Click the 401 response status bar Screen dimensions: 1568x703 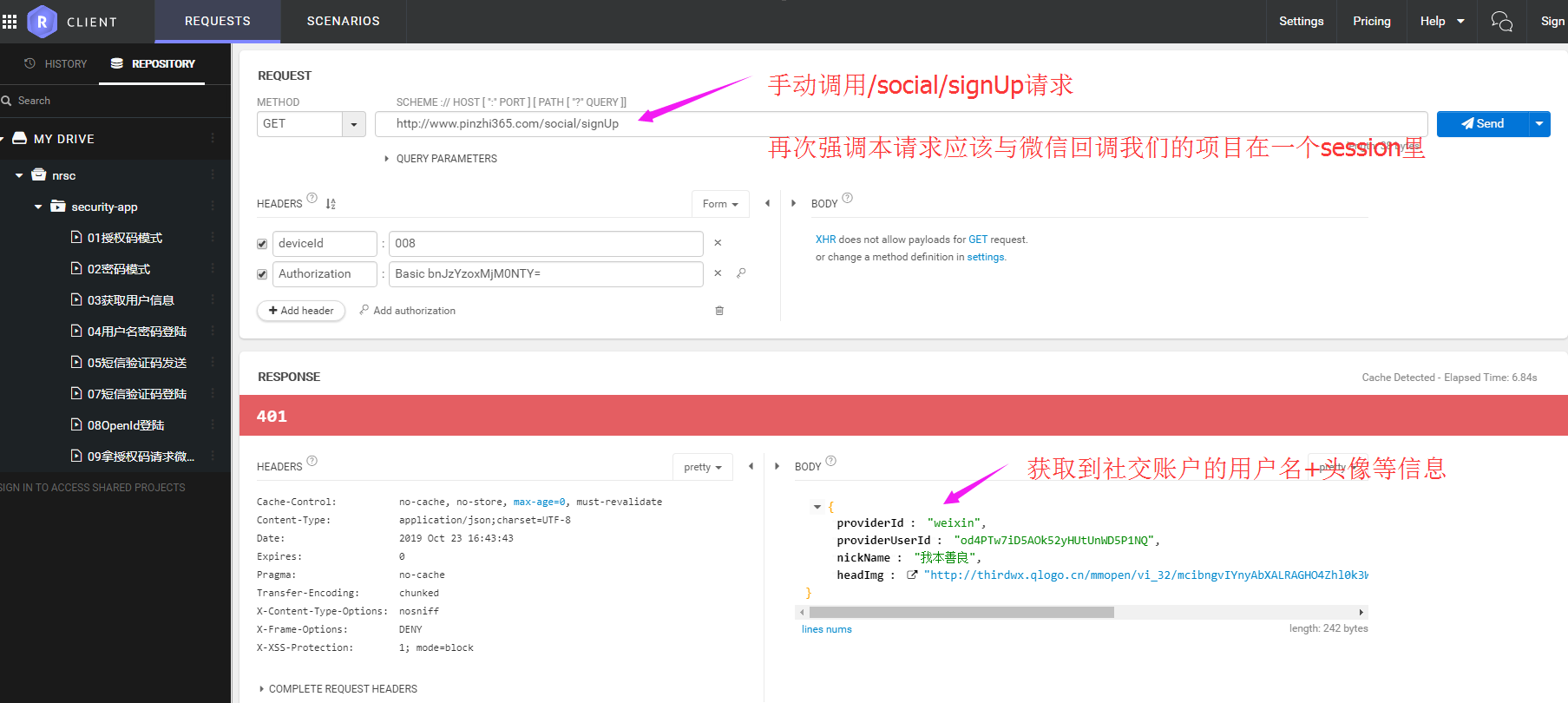coord(903,416)
